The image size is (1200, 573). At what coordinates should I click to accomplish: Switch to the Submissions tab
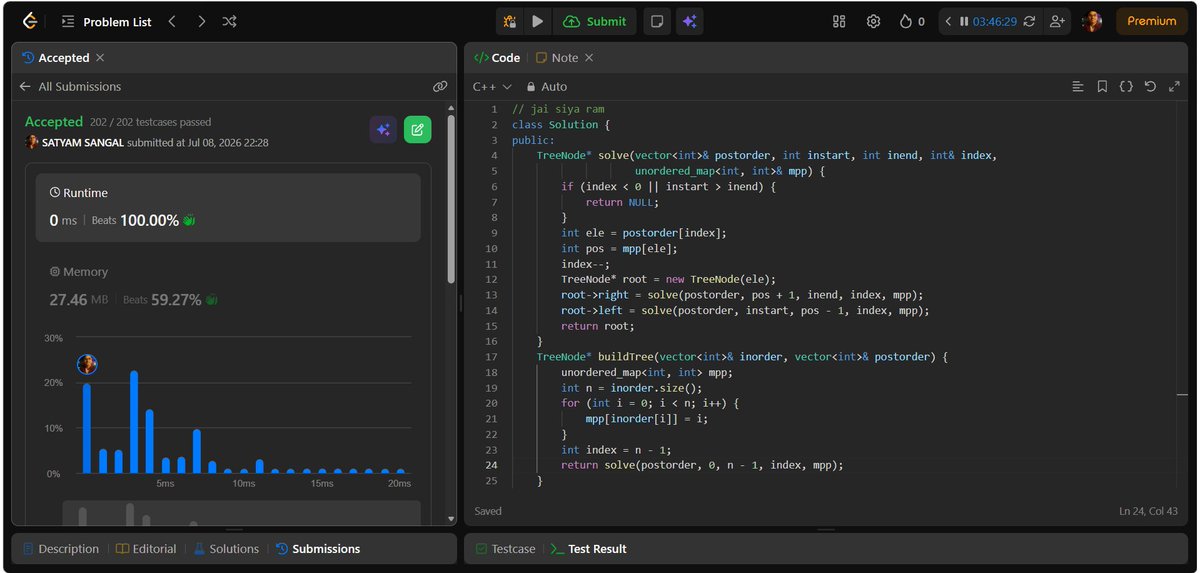(x=317, y=549)
